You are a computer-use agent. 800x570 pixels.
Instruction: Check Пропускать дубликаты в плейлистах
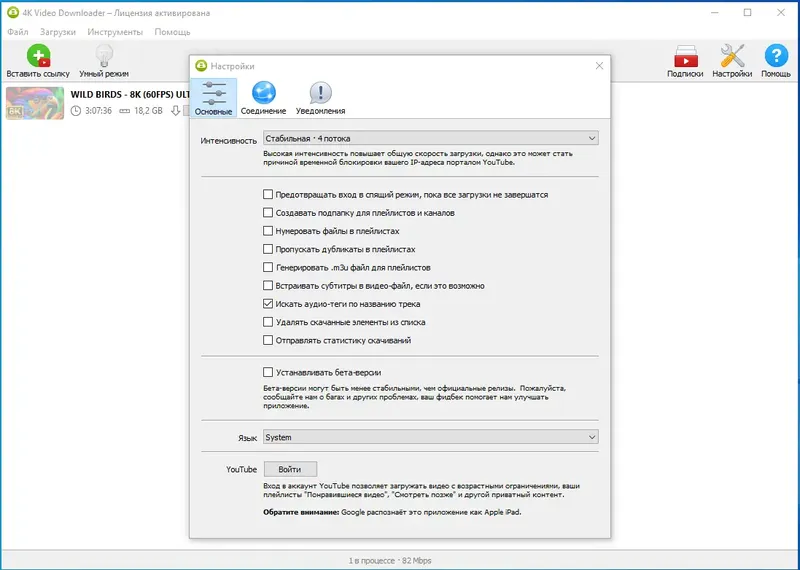[x=268, y=249]
